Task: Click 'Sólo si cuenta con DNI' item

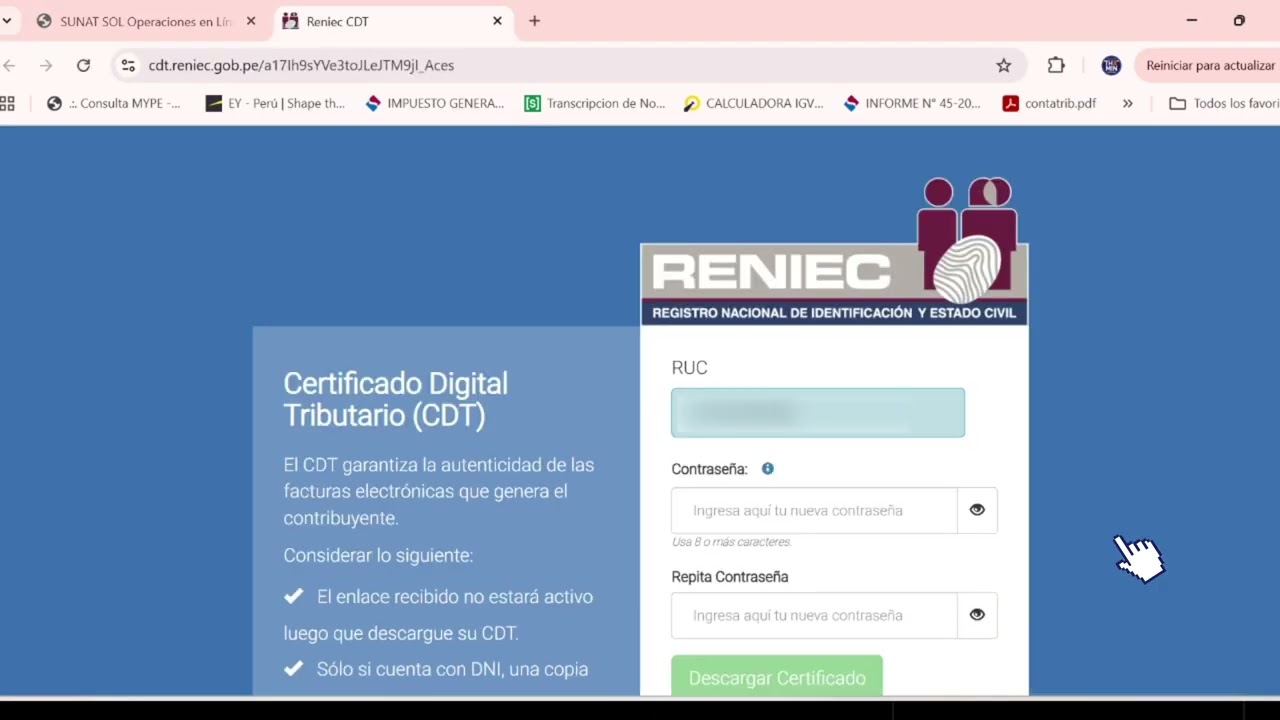Action: (x=452, y=669)
